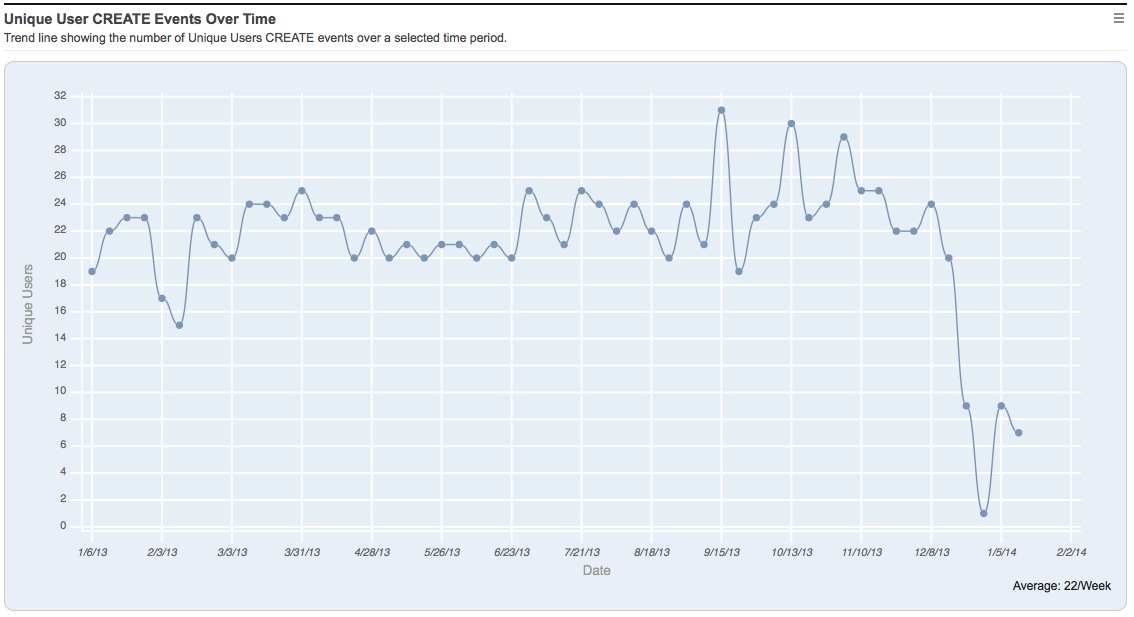The width and height of the screenshot is (1134, 617).
Task: Click the 25-user point on 7/21/13
Action: [x=581, y=191]
